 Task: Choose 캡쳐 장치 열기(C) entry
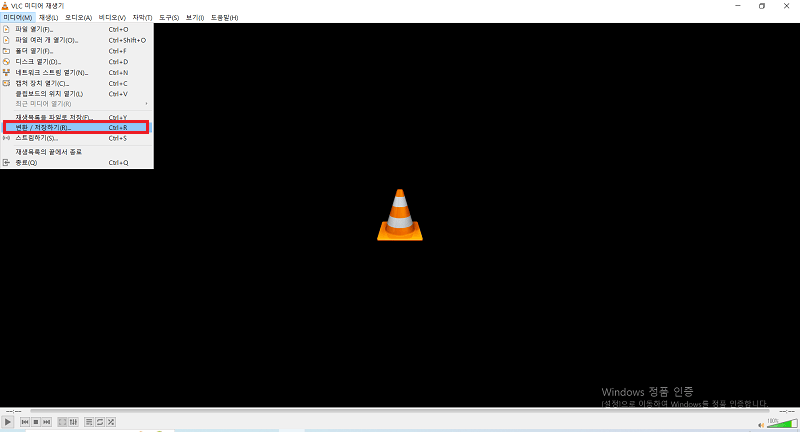pos(77,83)
